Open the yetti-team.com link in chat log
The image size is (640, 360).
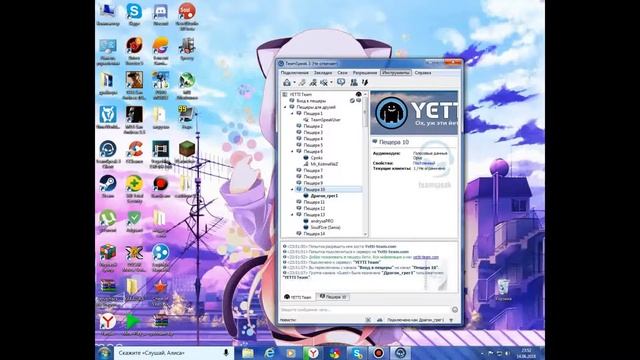click(426, 257)
